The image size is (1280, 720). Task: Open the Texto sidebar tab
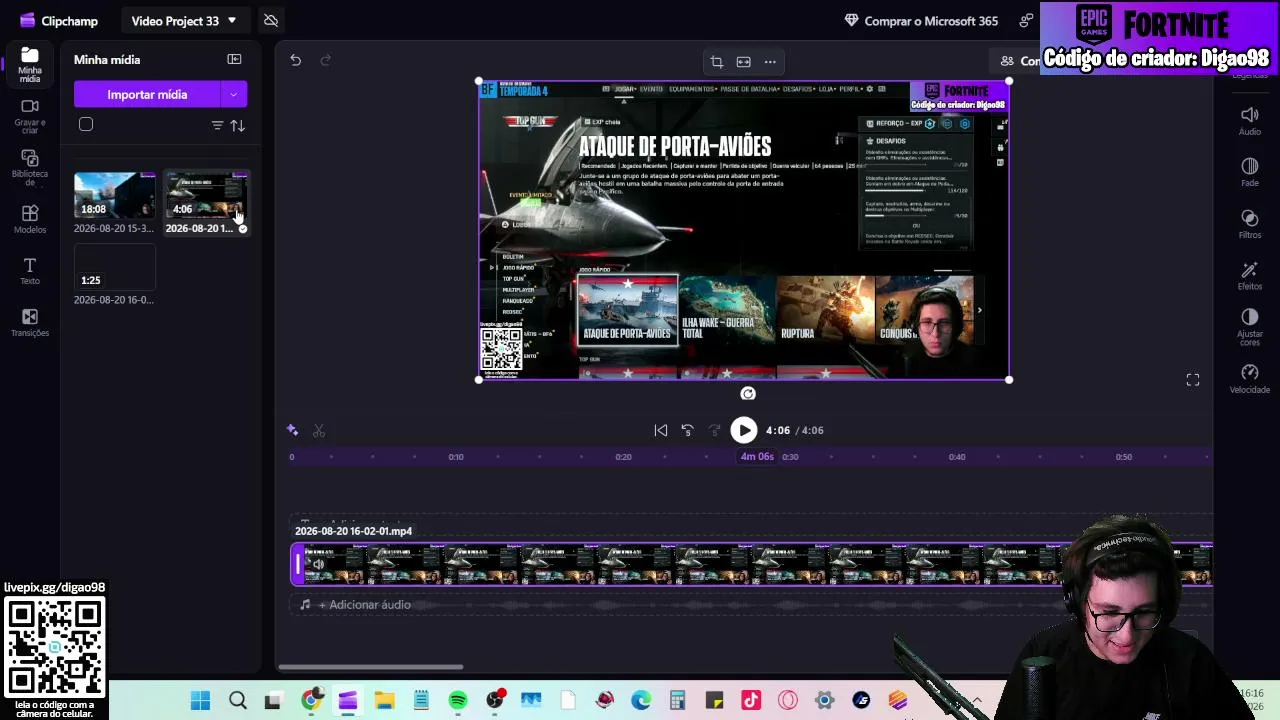coord(30,271)
